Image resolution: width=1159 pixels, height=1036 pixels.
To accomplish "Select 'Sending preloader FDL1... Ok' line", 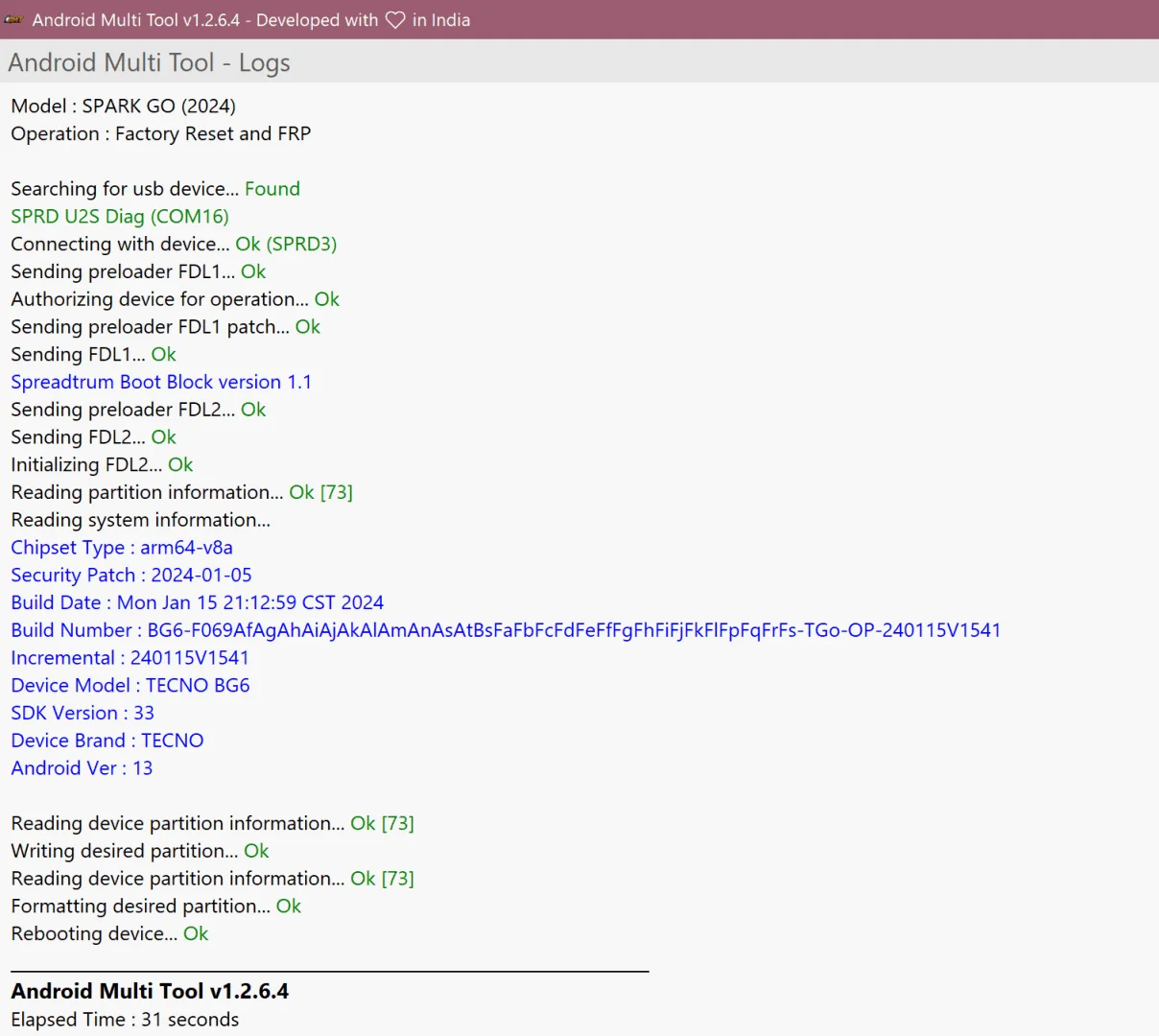I will coord(138,271).
